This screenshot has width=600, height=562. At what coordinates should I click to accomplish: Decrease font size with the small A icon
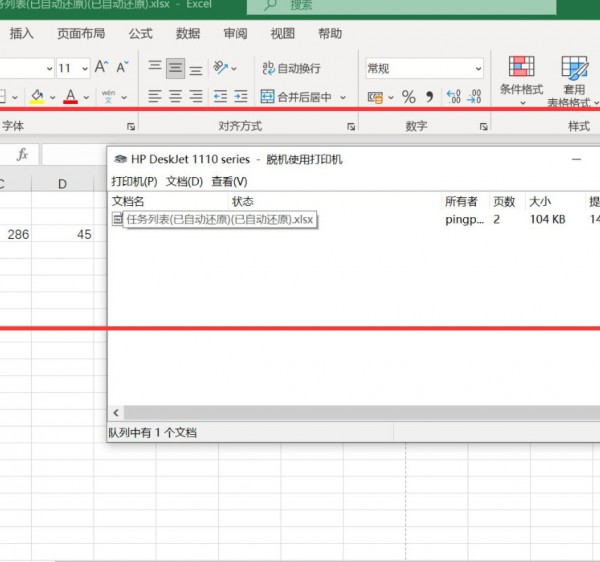pyautogui.click(x=122, y=67)
